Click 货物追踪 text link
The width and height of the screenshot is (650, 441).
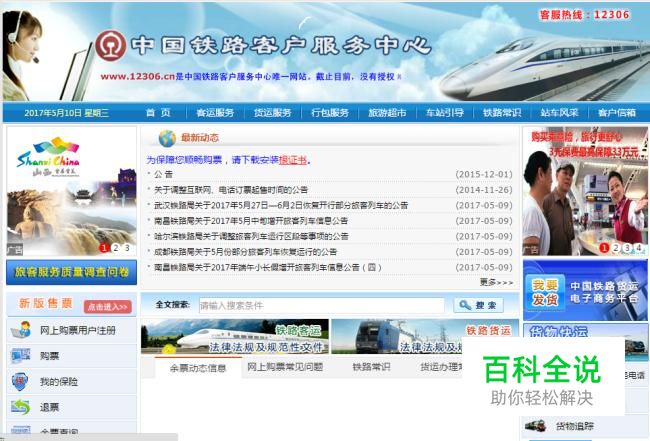coord(575,426)
